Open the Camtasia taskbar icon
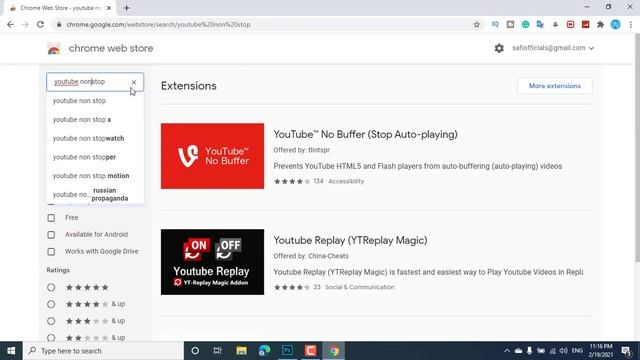This screenshot has height=360, width=640. (x=311, y=351)
